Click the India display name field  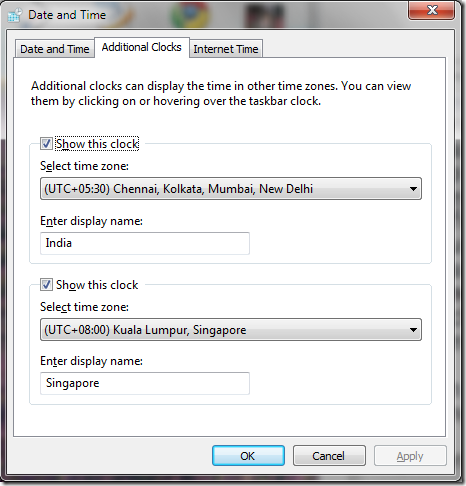point(145,243)
